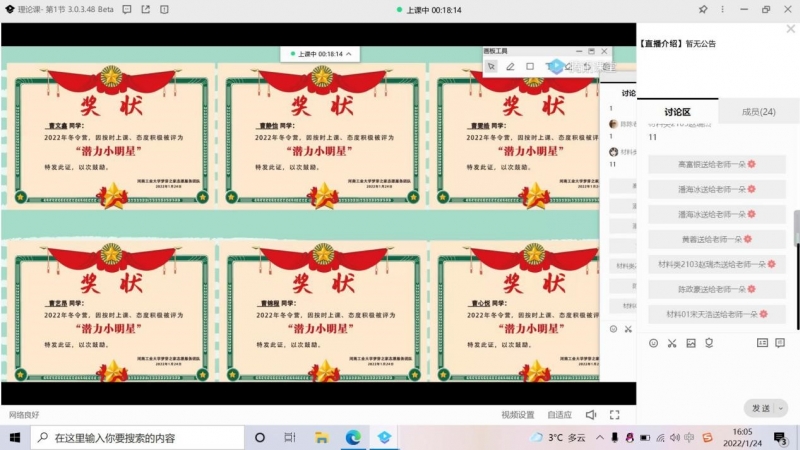The height and width of the screenshot is (450, 800).
Task: Toggle the chat history panel icon
Action: click(763, 343)
